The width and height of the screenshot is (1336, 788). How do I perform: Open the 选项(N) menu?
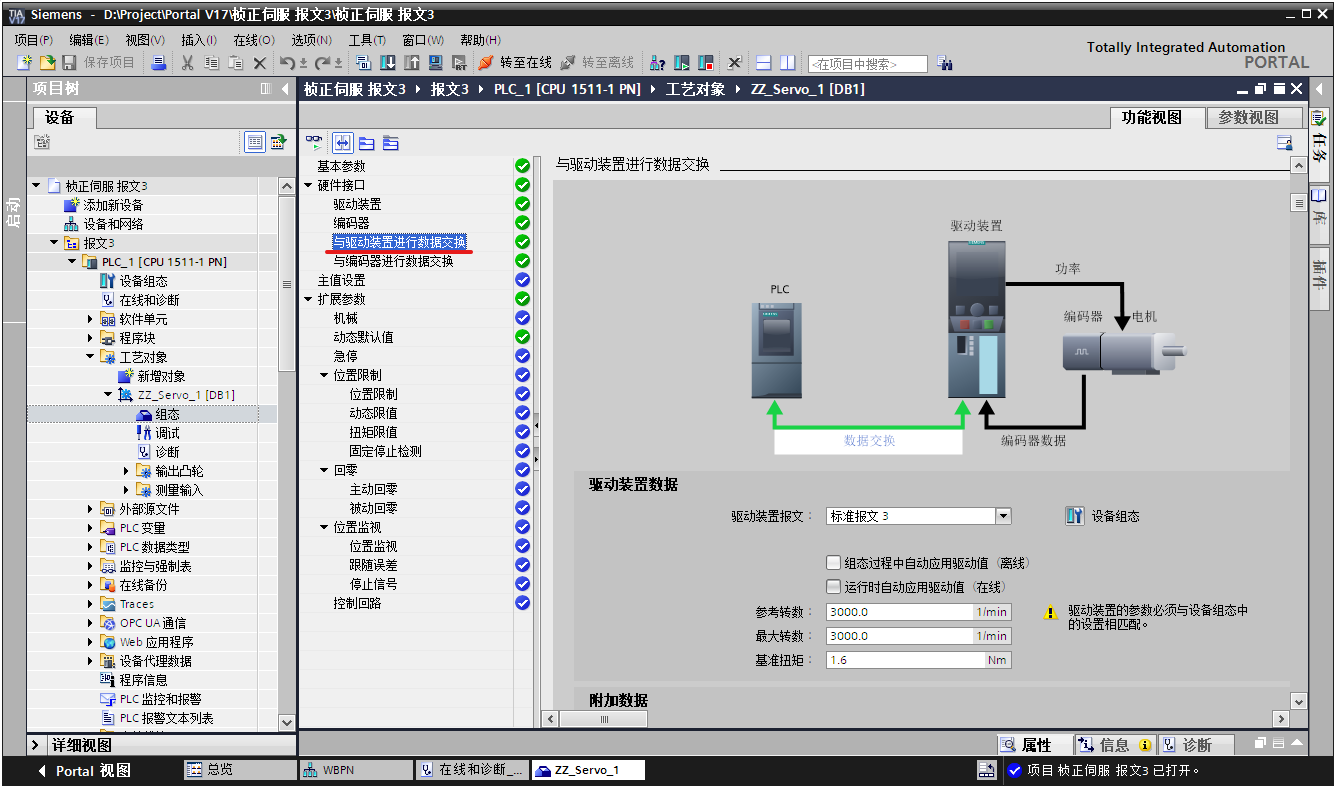click(x=311, y=40)
